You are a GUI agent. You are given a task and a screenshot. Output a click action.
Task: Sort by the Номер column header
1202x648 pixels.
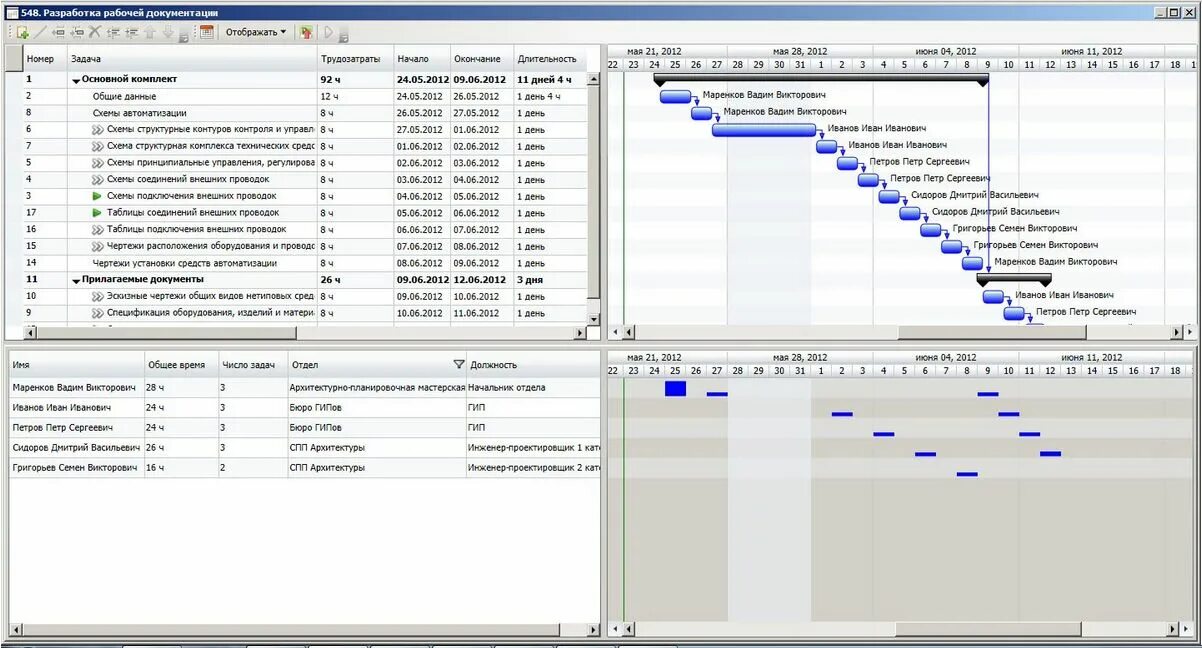[44, 59]
